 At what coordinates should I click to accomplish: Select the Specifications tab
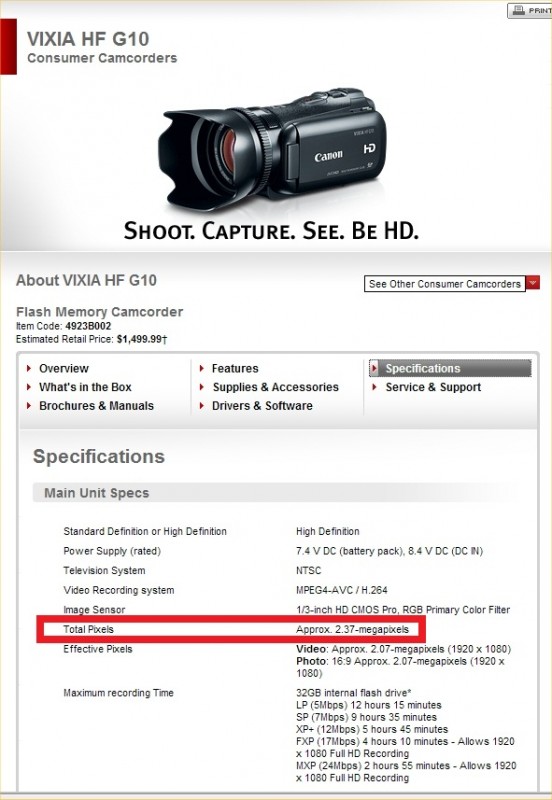[450, 368]
